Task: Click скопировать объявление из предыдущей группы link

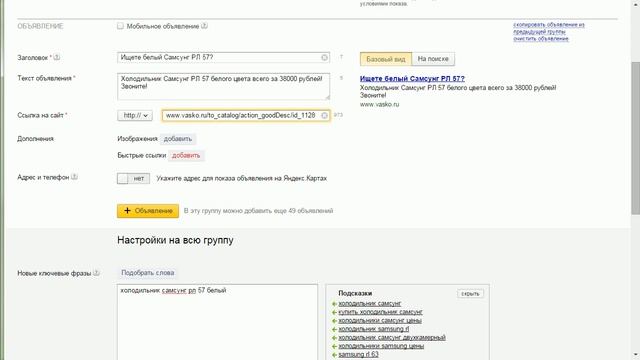Action: point(549,28)
